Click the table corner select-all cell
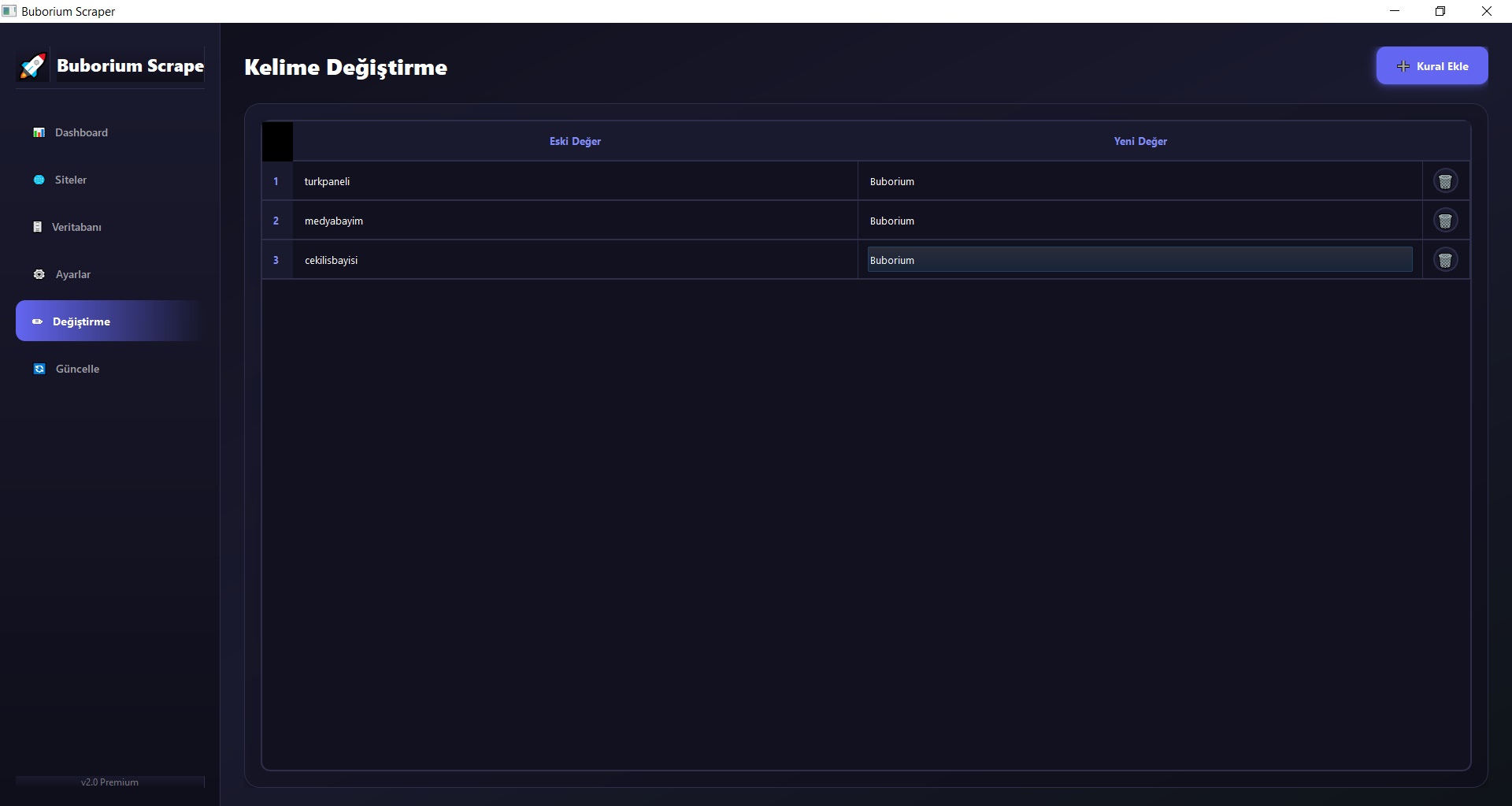This screenshot has width=1512, height=806. click(x=277, y=142)
